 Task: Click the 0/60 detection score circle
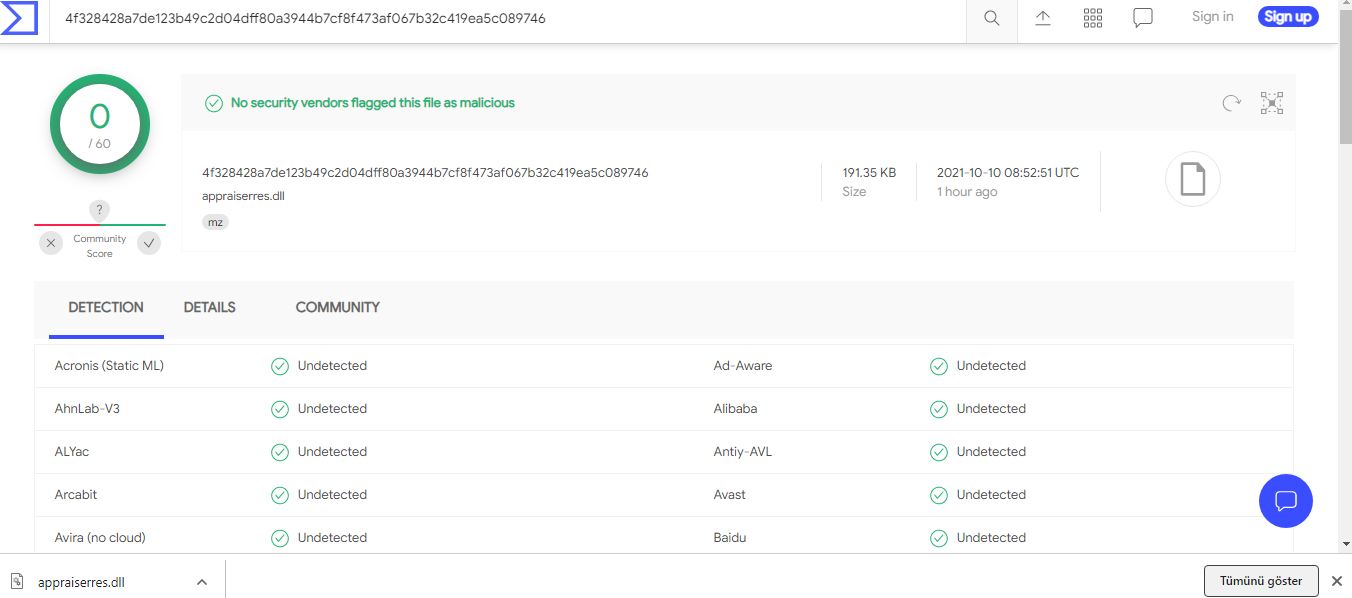(x=99, y=124)
